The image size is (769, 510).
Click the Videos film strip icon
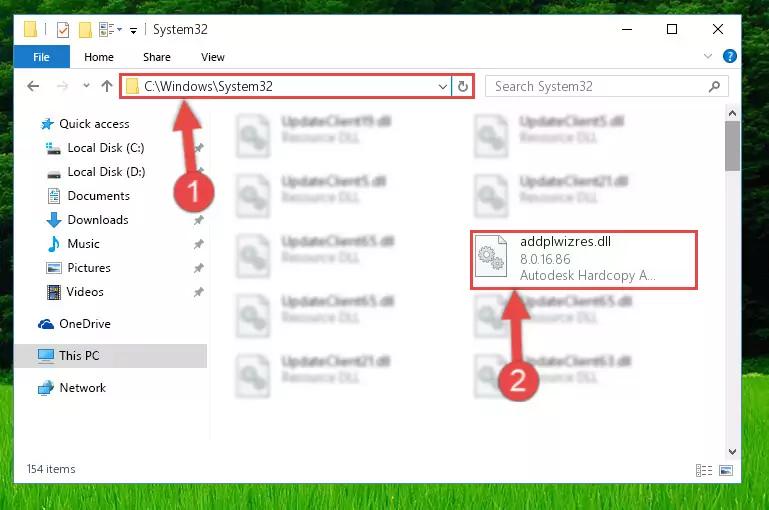coord(53,292)
